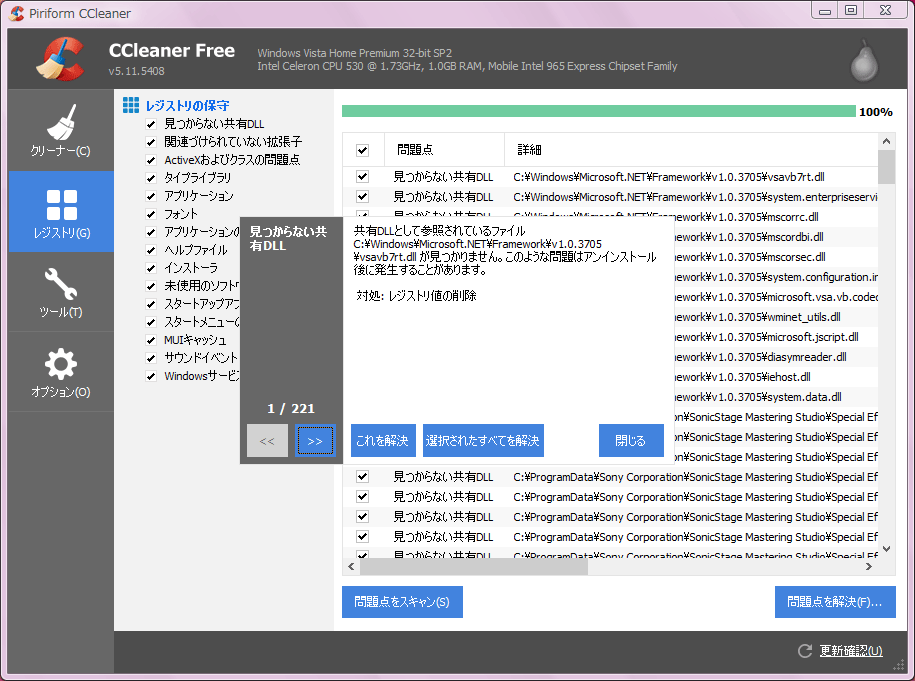The width and height of the screenshot is (915, 681).
Task: Toggle the select-all checkbox in results header
Action: click(x=362, y=150)
